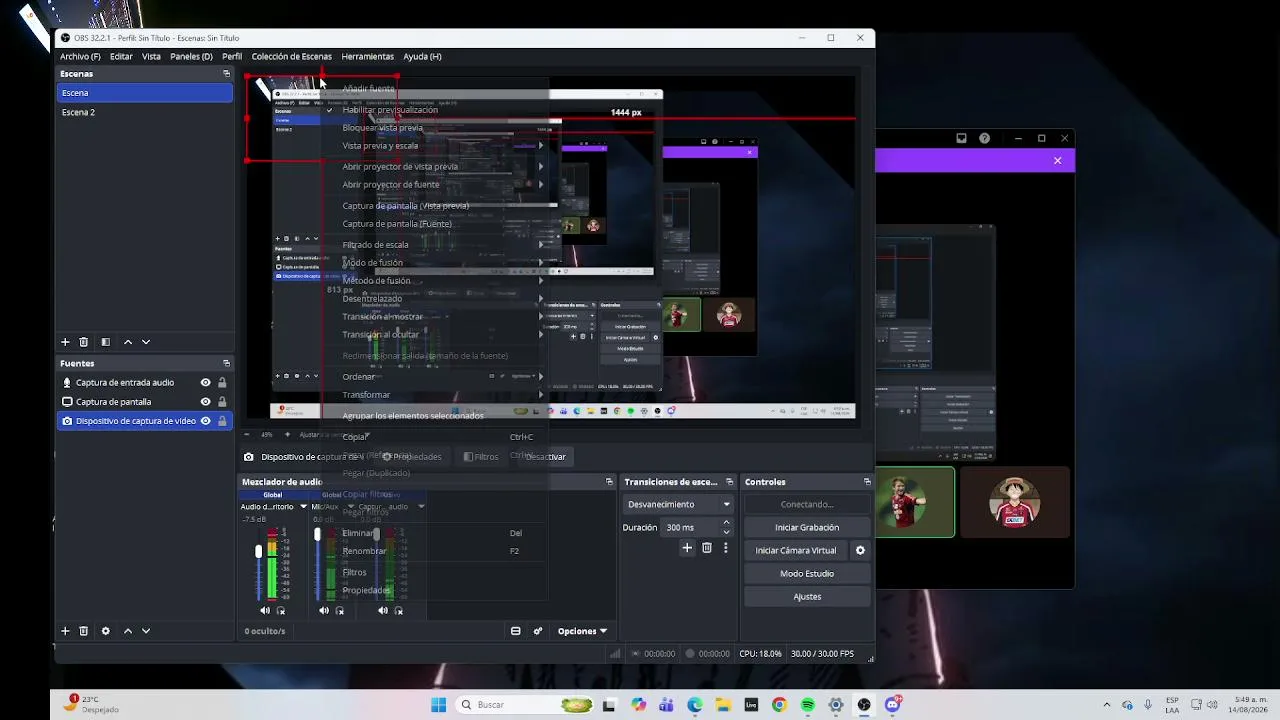Show hidden icons in system tray
This screenshot has height=720, width=1280.
(1106, 705)
